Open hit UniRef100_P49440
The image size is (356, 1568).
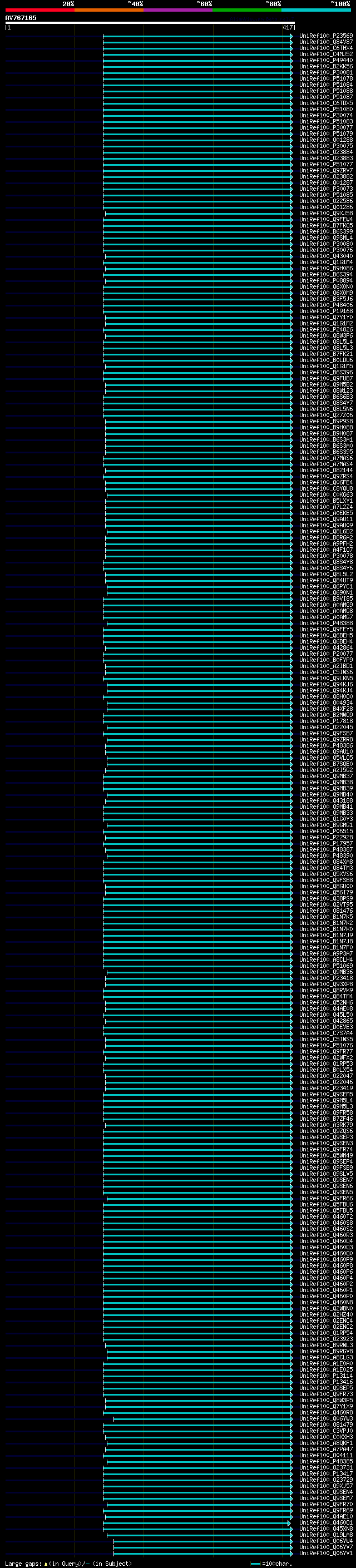[325, 60]
